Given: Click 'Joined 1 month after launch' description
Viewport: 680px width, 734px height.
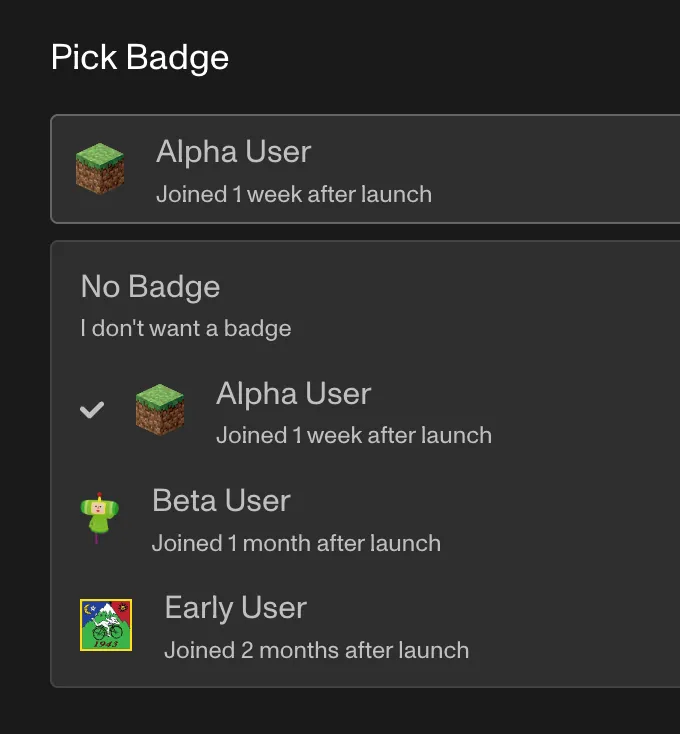Looking at the screenshot, I should pyautogui.click(x=296, y=543).
